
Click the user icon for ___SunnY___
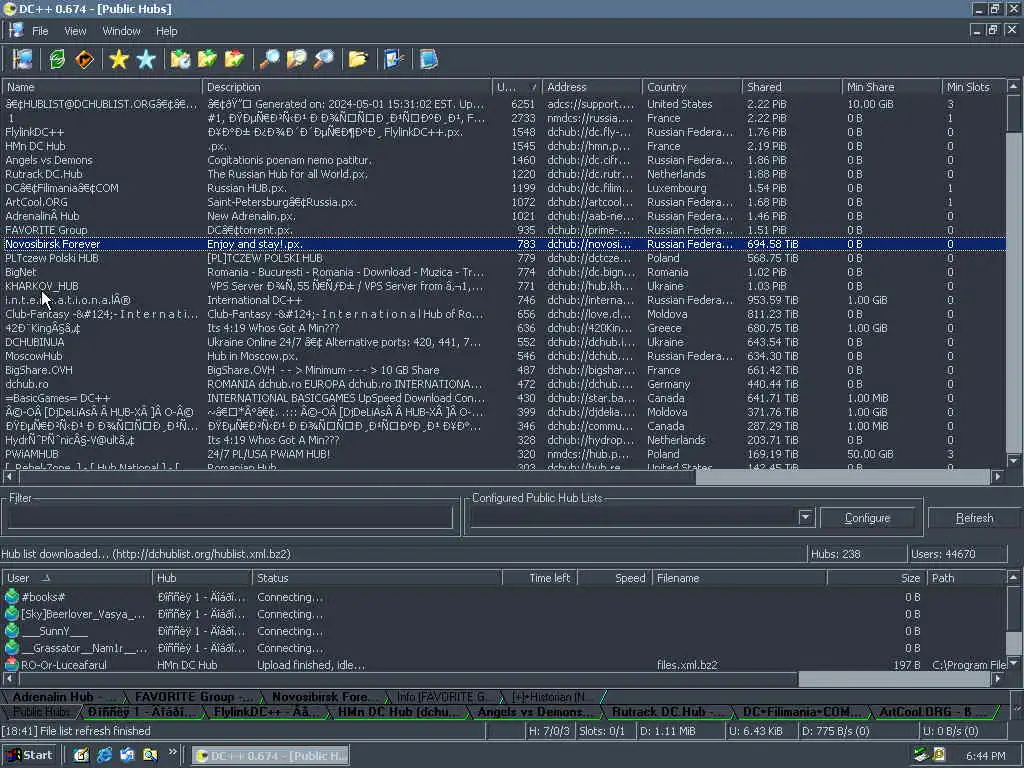[x=11, y=630]
